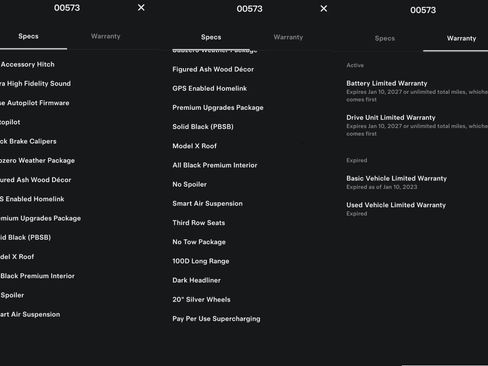Click Pay Per Use Supercharging spec
Viewport: 488px width, 366px height.
click(216, 319)
